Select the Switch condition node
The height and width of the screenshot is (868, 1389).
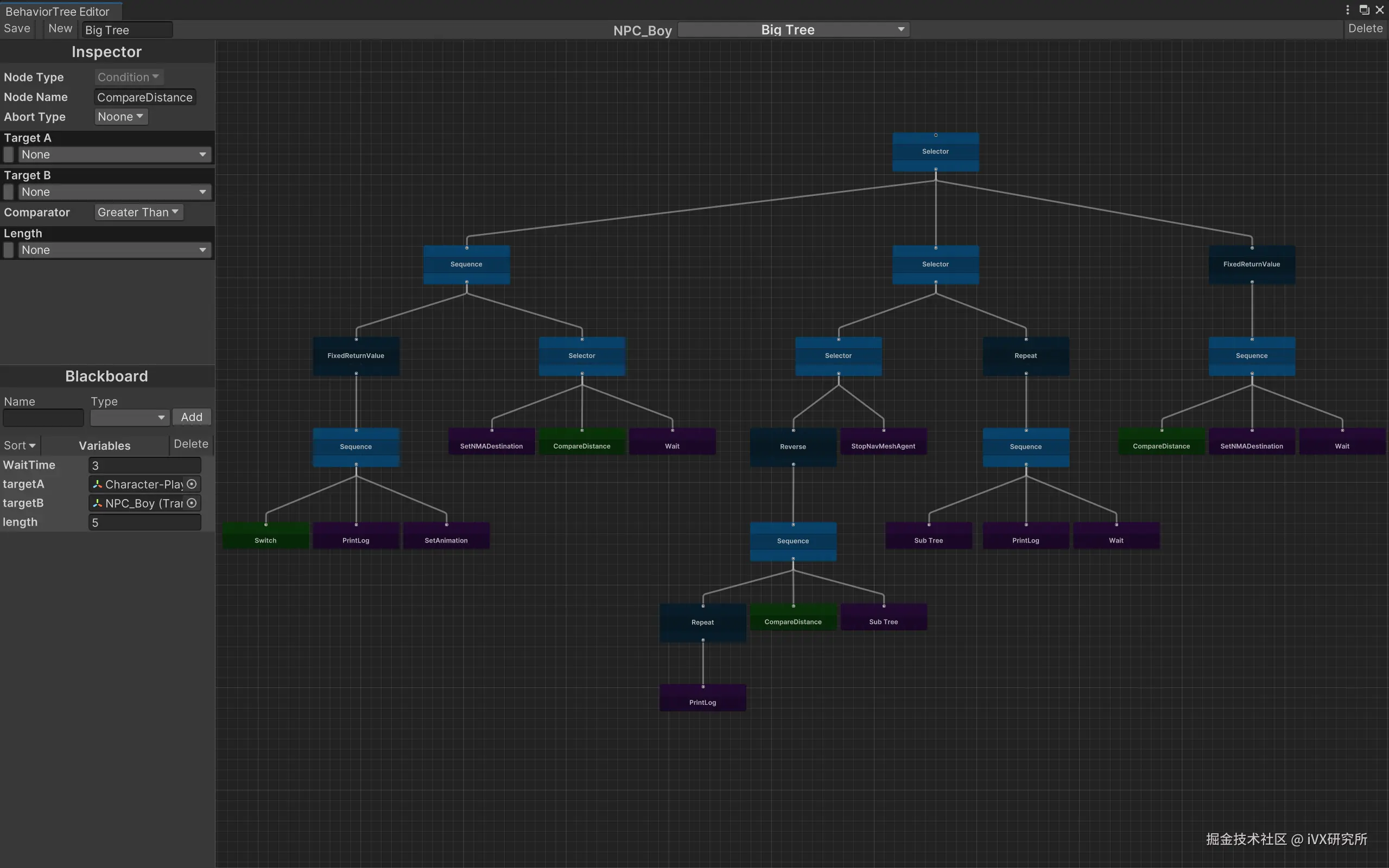click(265, 535)
